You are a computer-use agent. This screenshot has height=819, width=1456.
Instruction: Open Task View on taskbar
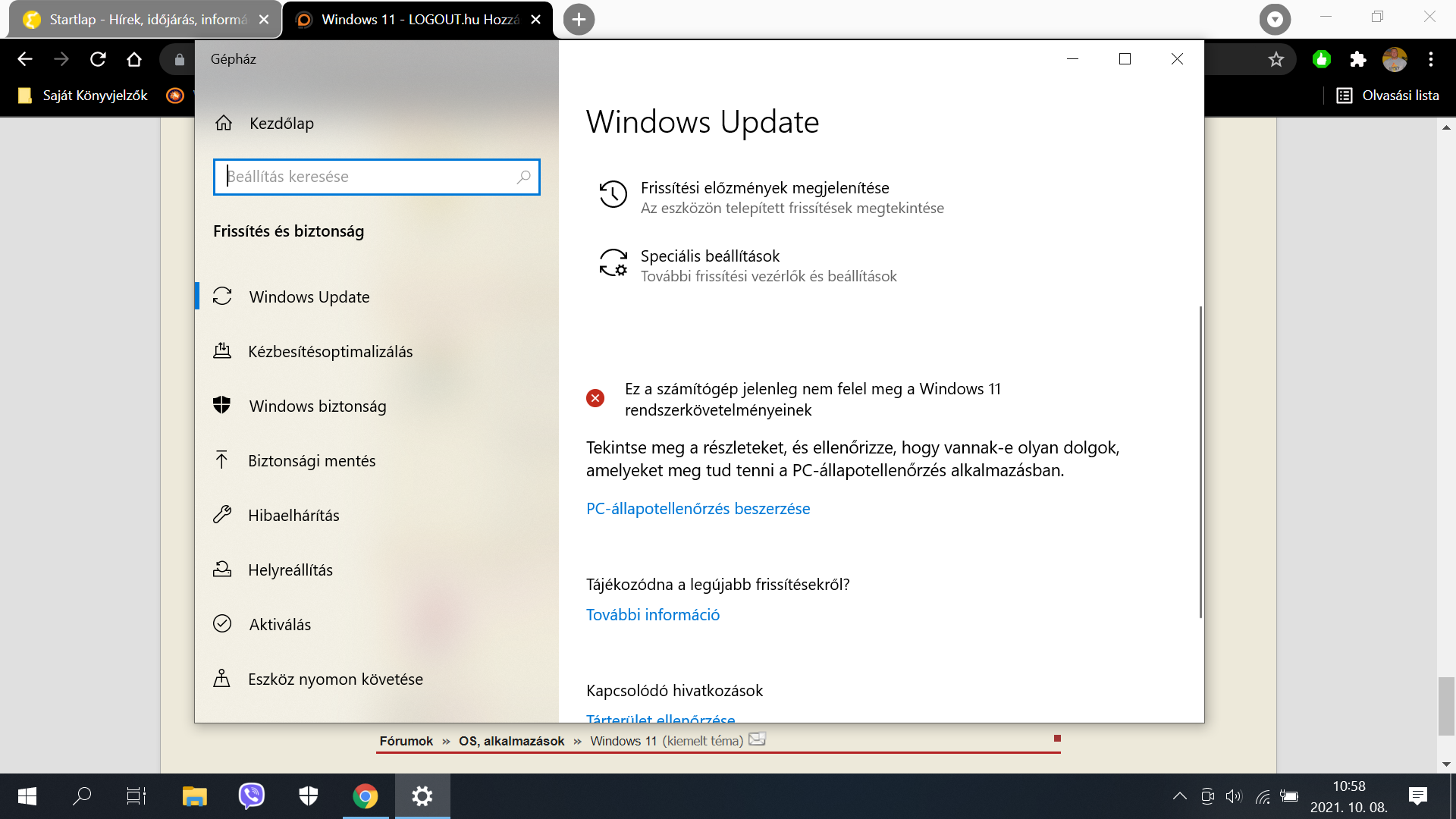[136, 796]
